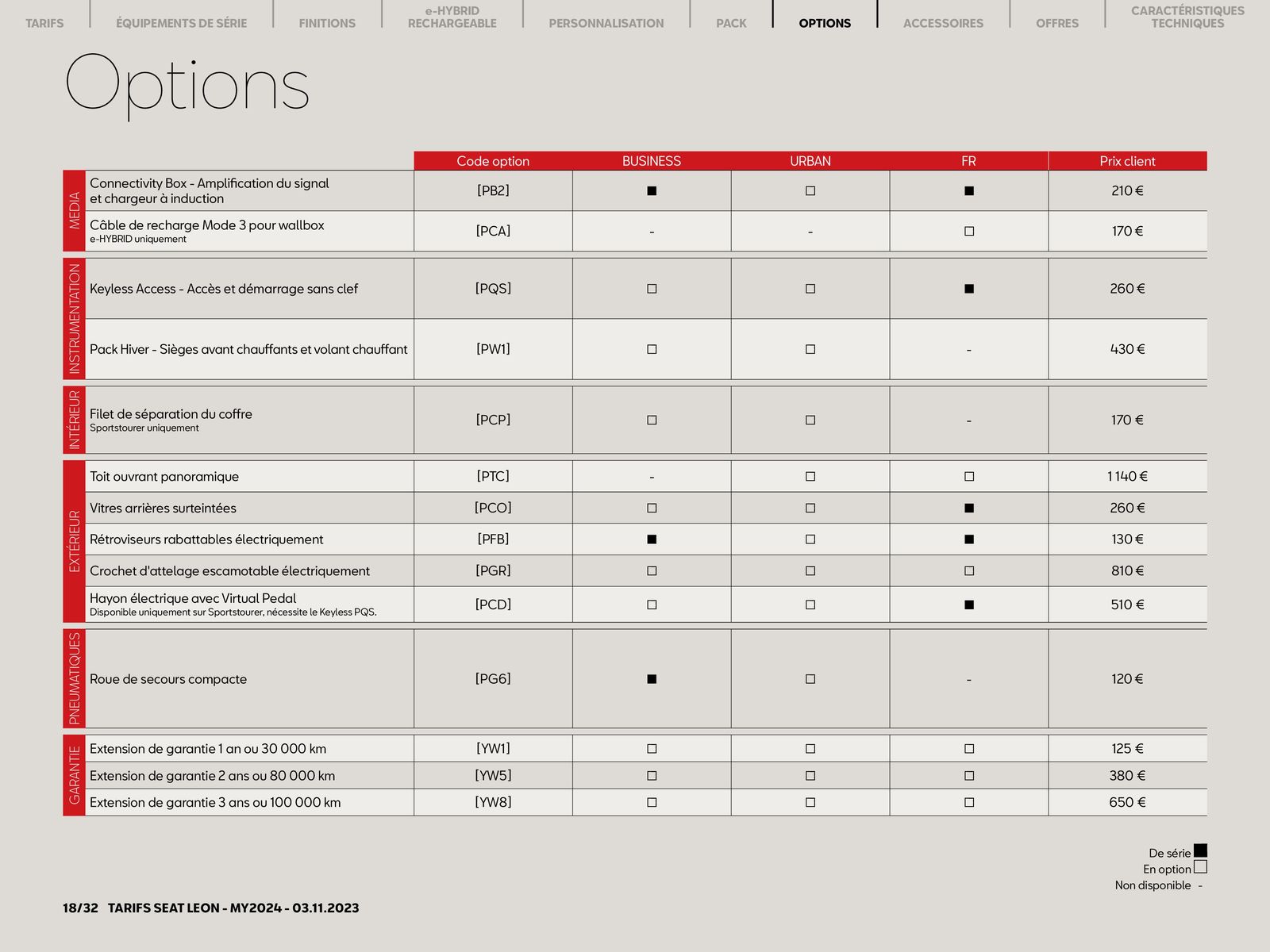
Task: Click Rétroviseurs rabattables BUSINESS filled square
Action: (x=652, y=539)
